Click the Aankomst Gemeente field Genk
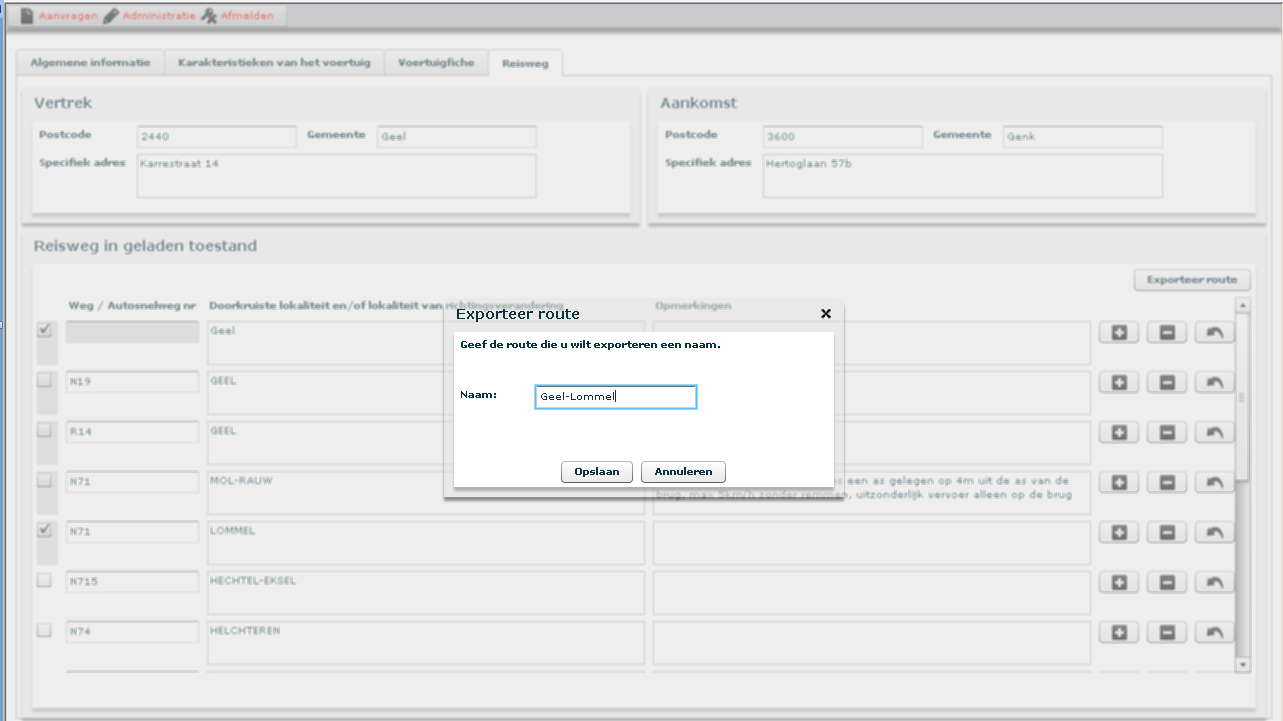Screen dimensions: 1283x721 [1083, 137]
